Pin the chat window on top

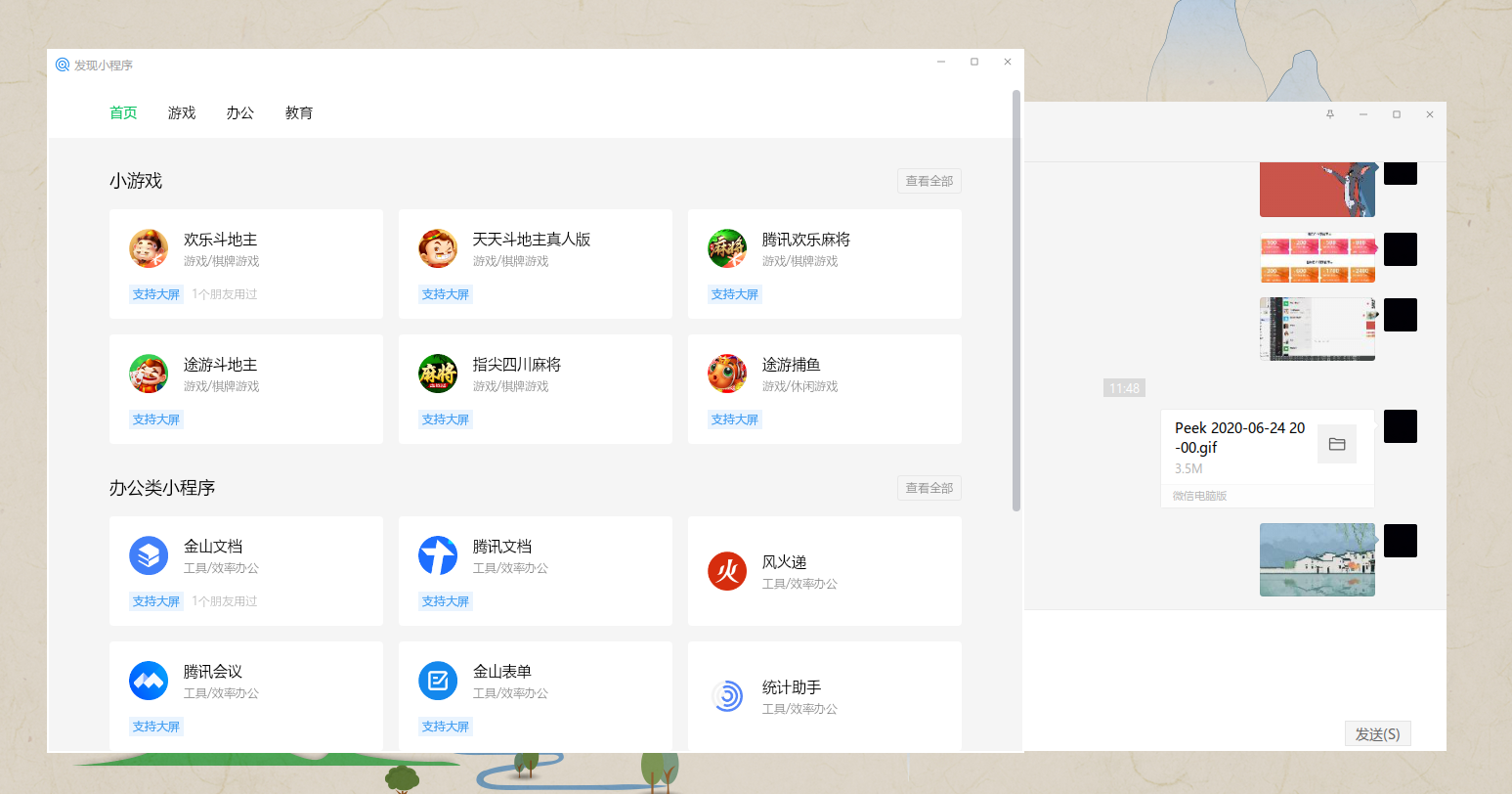pos(1330,114)
